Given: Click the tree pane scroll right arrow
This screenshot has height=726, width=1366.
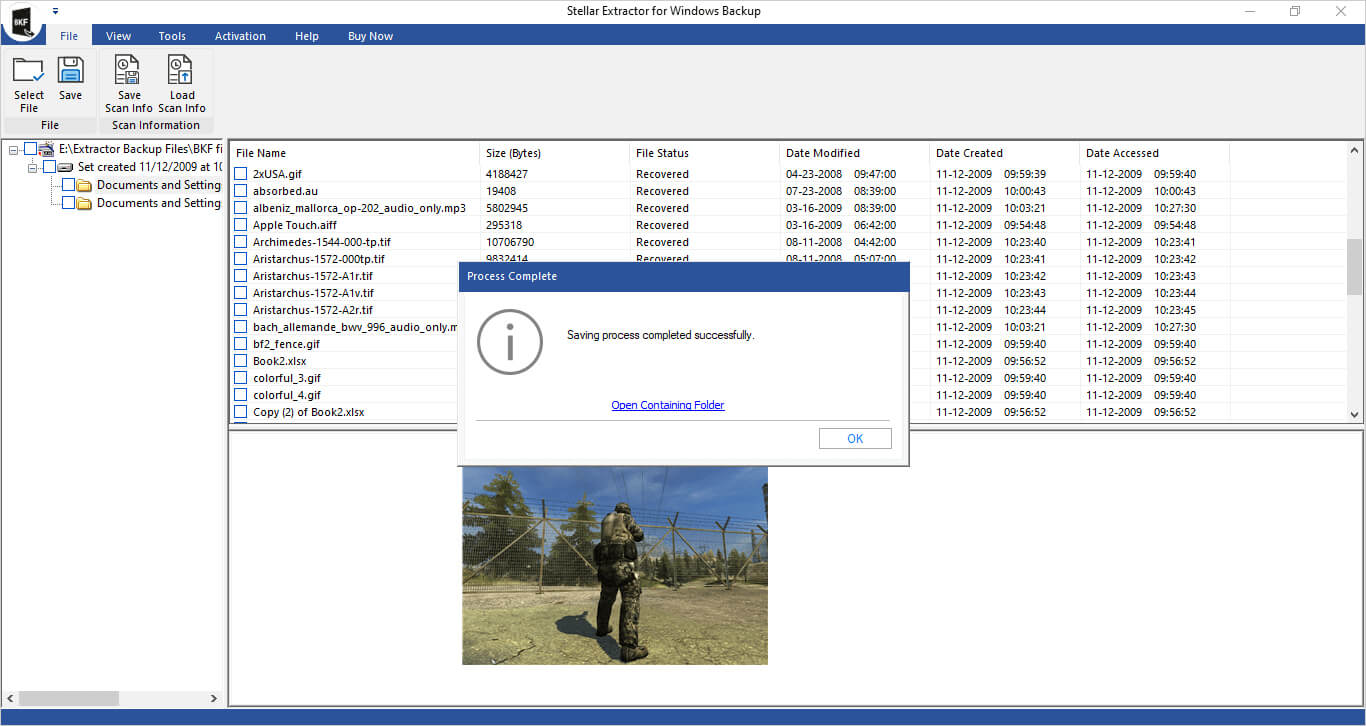Looking at the screenshot, I should (214, 698).
